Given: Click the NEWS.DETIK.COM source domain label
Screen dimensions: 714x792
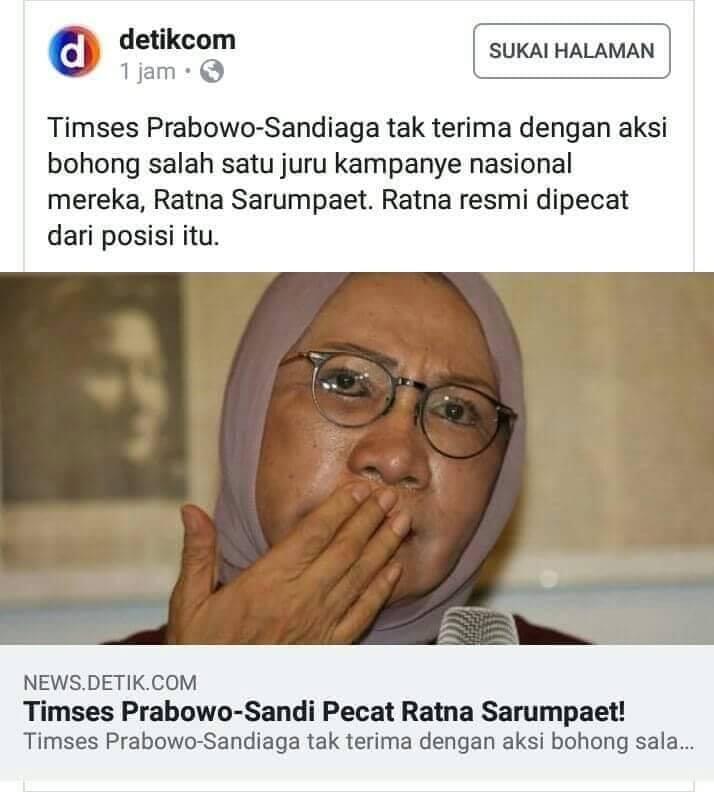Looking at the screenshot, I should (x=110, y=683).
